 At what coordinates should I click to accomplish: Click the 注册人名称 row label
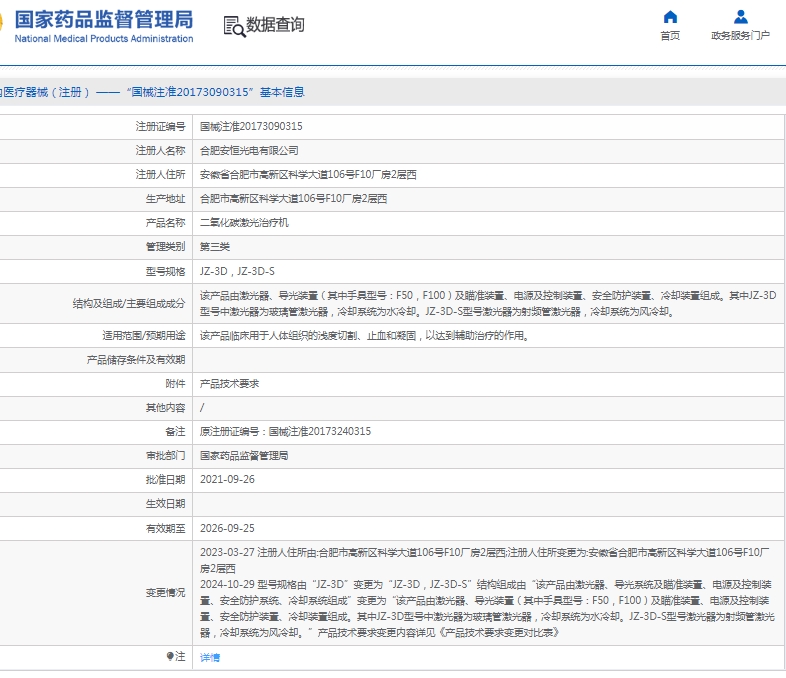[x=160, y=150]
